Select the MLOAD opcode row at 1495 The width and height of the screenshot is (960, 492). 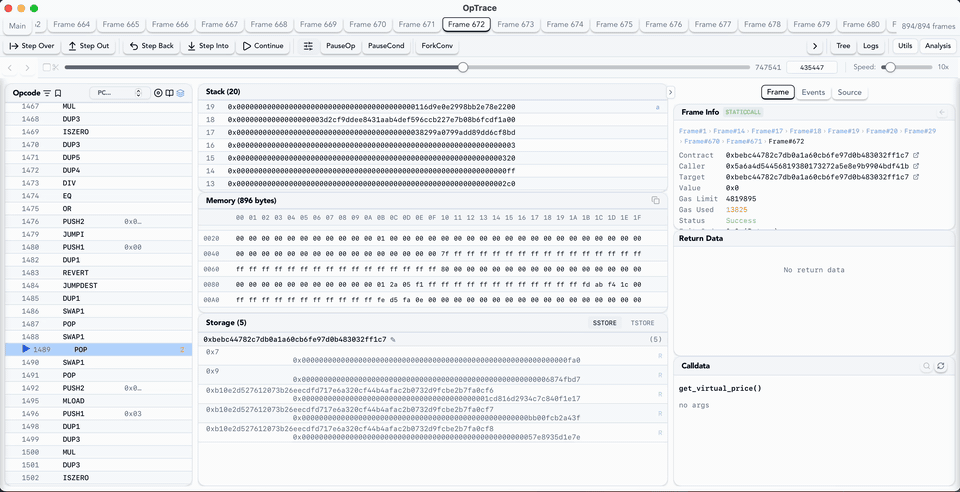pyautogui.click(x=99, y=401)
